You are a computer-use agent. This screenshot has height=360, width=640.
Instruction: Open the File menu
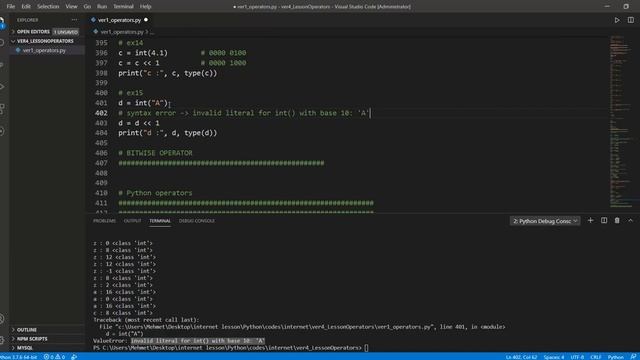(11, 7)
